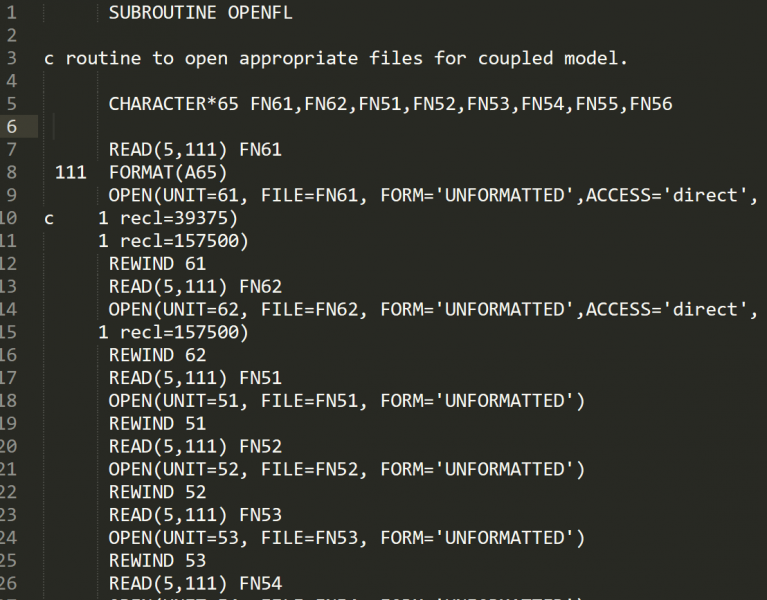Place cursor on SUBROUTINE OPENFL text
767x600 pixels.
pyautogui.click(x=200, y=13)
